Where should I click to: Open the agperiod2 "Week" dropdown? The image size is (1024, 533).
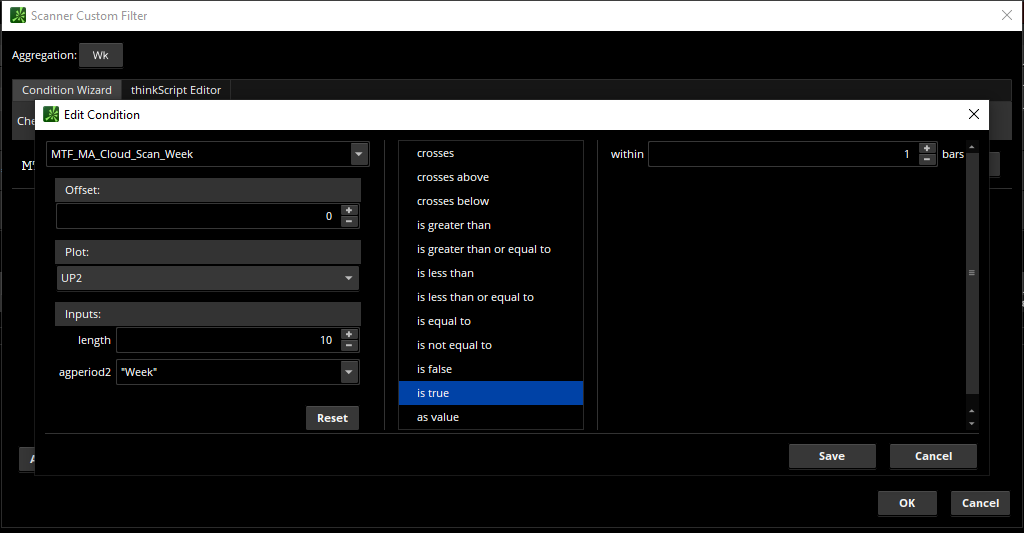coord(348,372)
